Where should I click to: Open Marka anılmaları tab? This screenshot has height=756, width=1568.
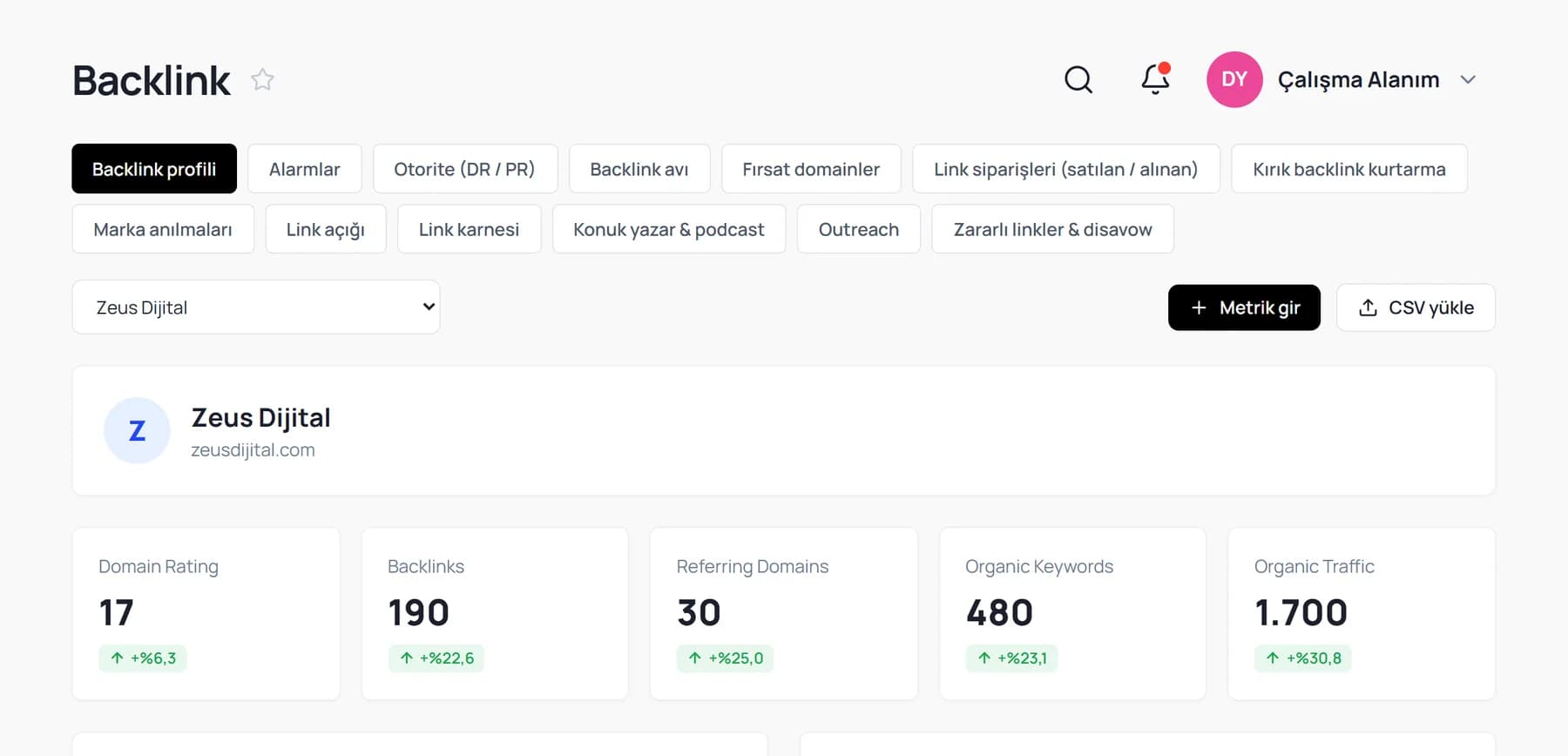[x=163, y=229]
